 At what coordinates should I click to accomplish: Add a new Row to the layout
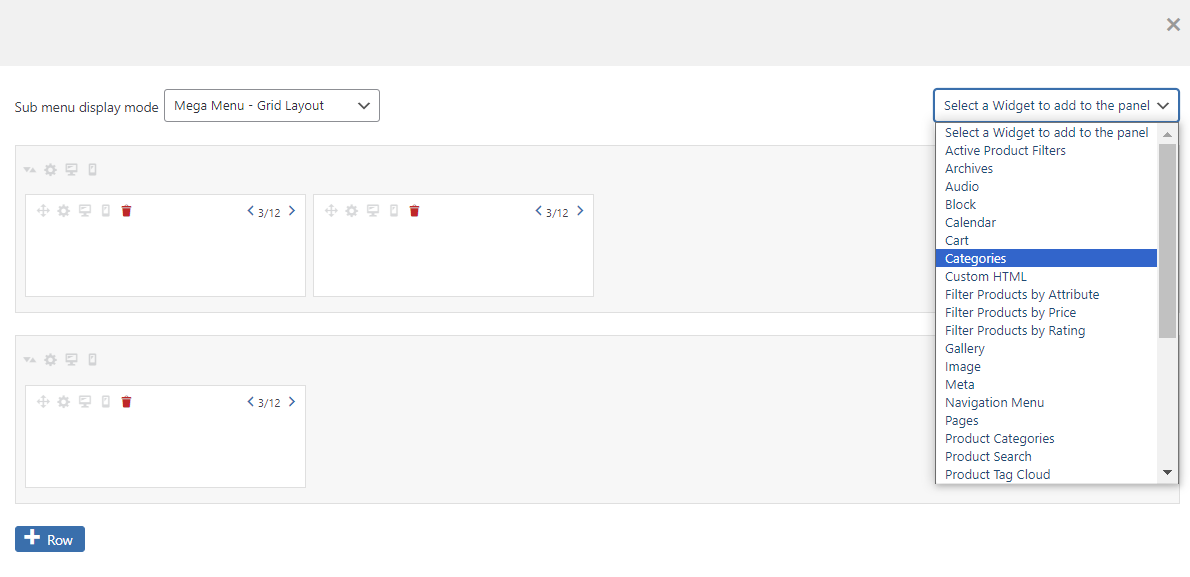point(49,538)
